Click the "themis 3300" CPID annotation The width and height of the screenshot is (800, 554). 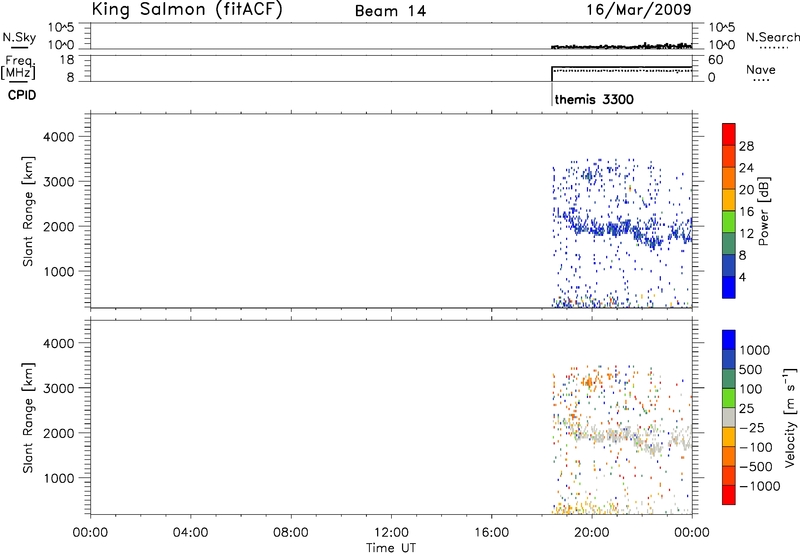[594, 99]
